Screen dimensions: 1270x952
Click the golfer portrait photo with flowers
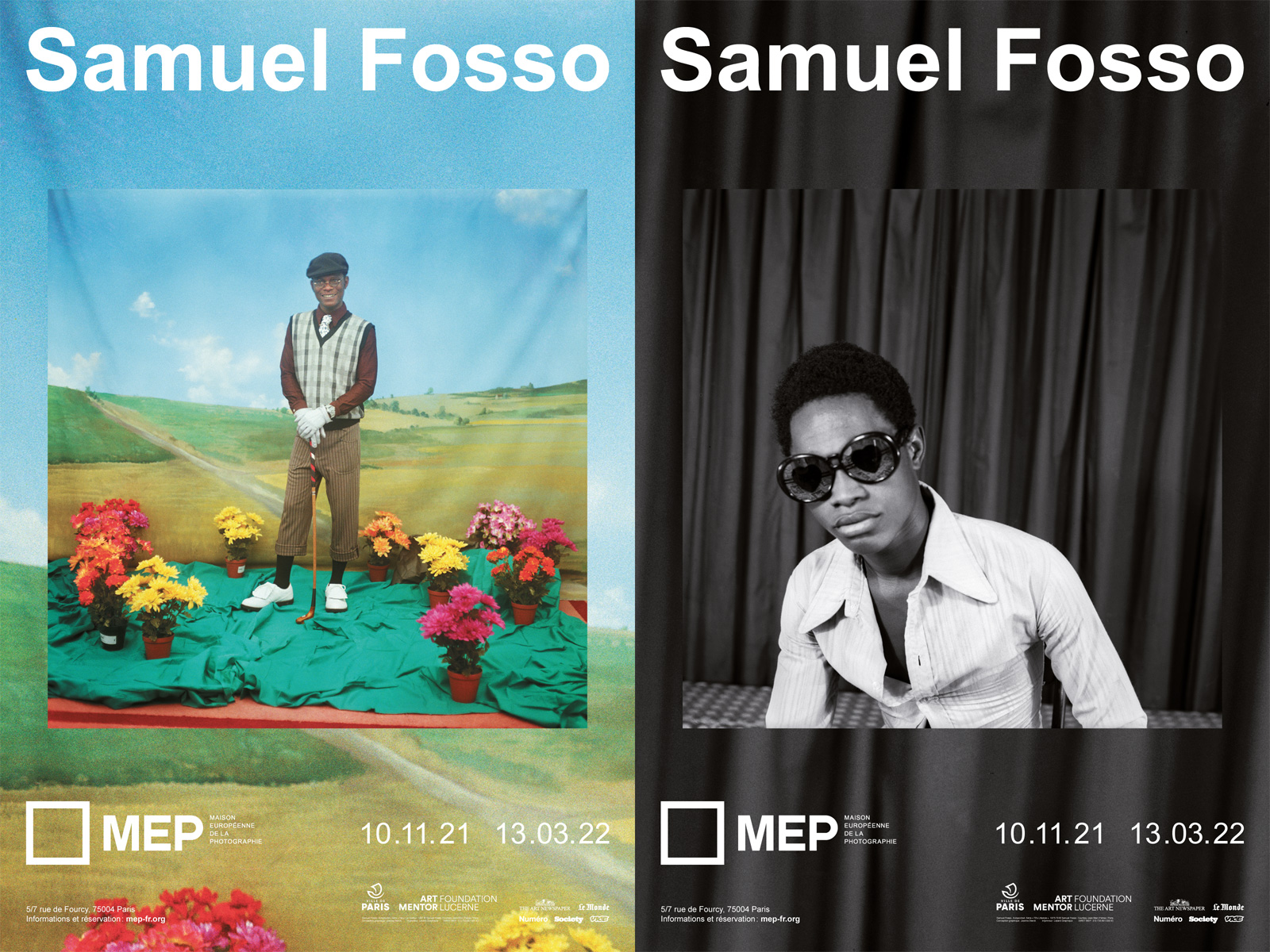(317, 458)
